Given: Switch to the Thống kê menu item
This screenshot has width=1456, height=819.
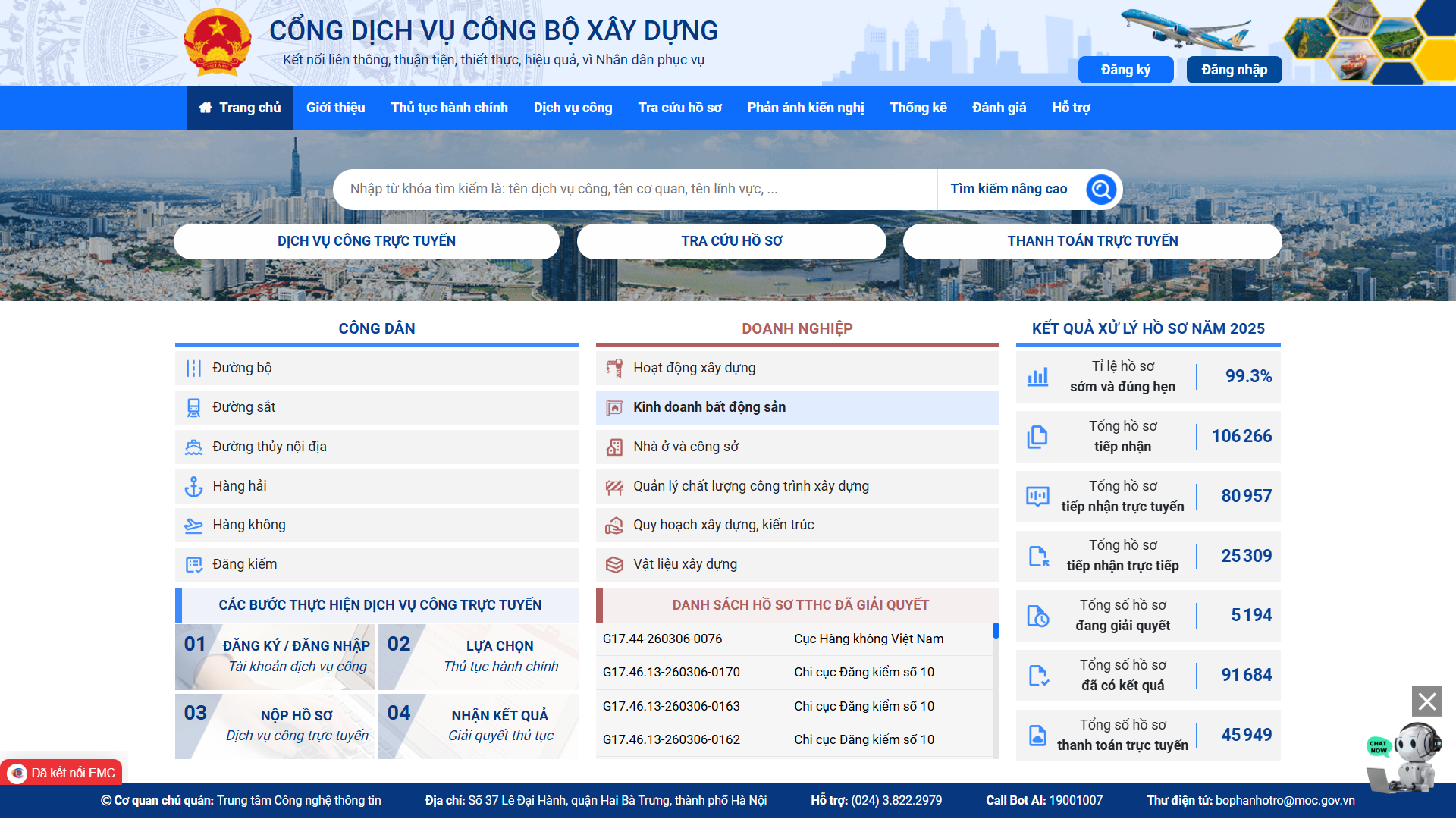Looking at the screenshot, I should tap(918, 108).
